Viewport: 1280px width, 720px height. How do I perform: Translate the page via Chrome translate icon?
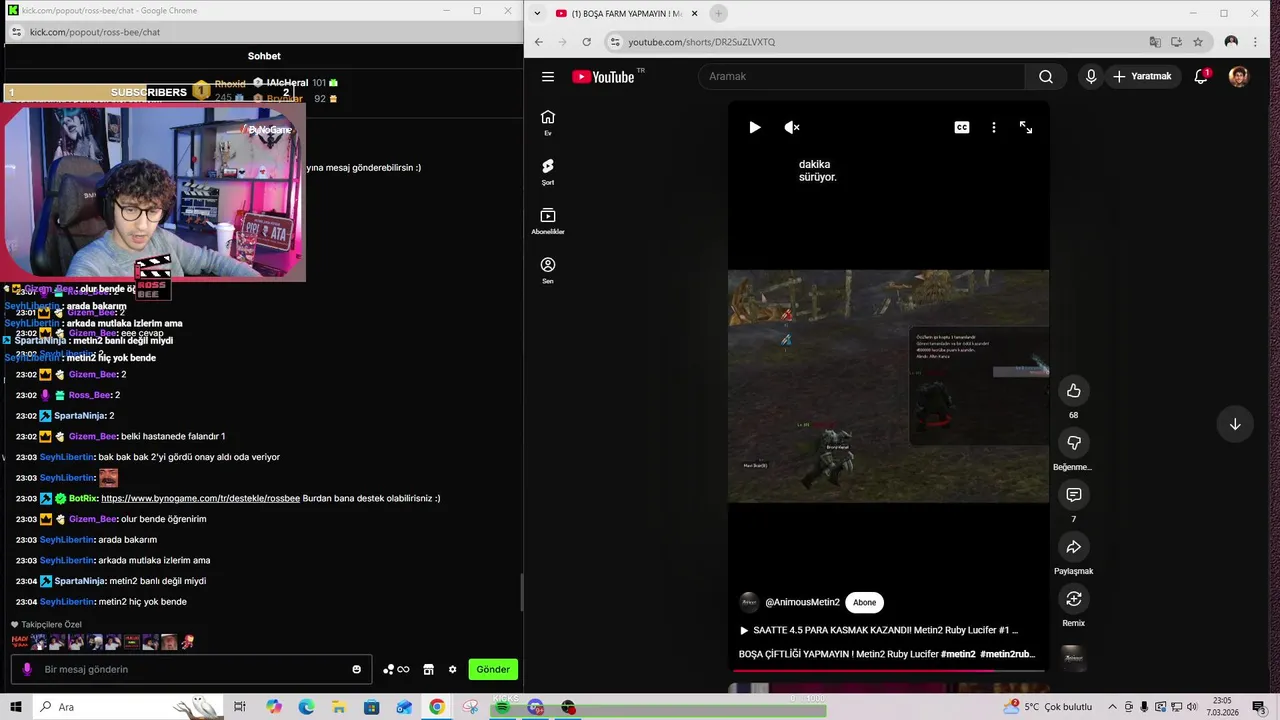(1155, 42)
